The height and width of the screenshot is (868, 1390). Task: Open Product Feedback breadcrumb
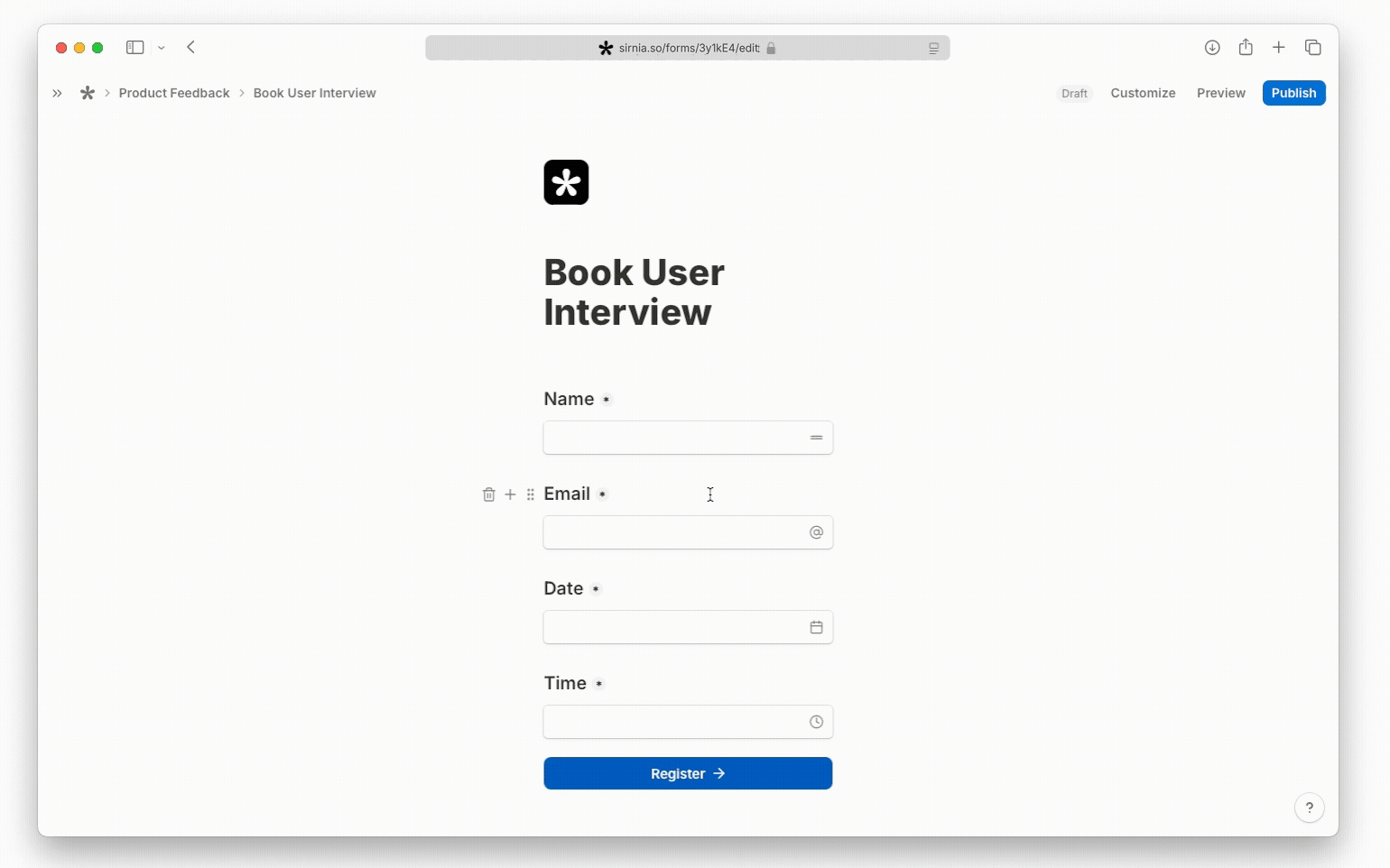point(174,93)
